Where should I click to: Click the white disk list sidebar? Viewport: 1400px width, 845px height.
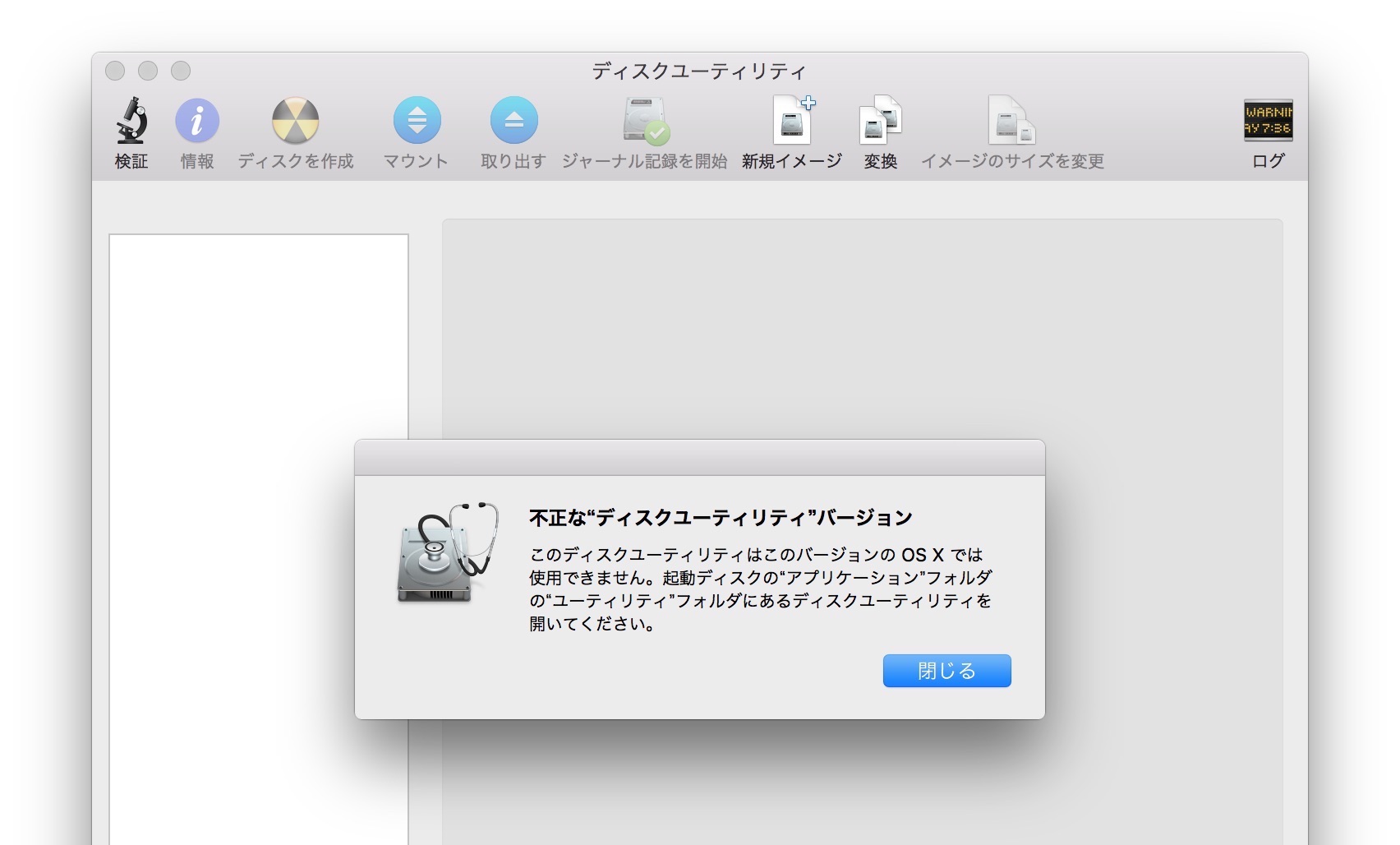click(x=259, y=539)
